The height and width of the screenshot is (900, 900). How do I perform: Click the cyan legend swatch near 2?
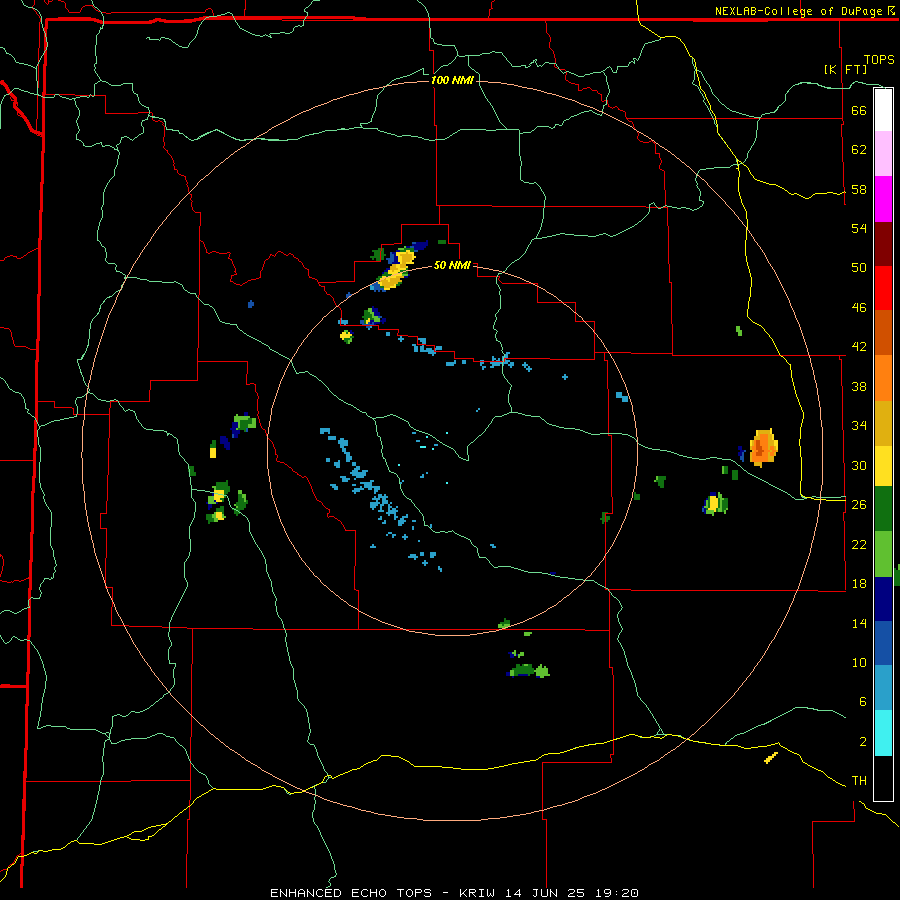(883, 733)
